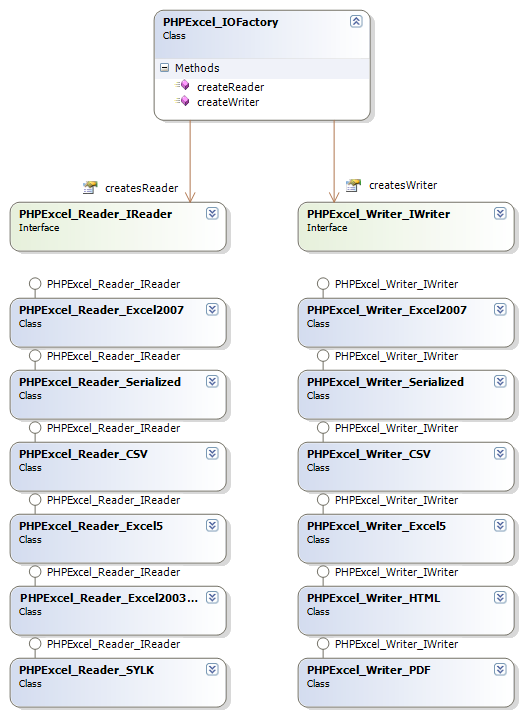Screen dimensions: 523x716
Task: Click lollipop circle above PHPExcel_Reader_SYLK
Action: [x=35, y=644]
